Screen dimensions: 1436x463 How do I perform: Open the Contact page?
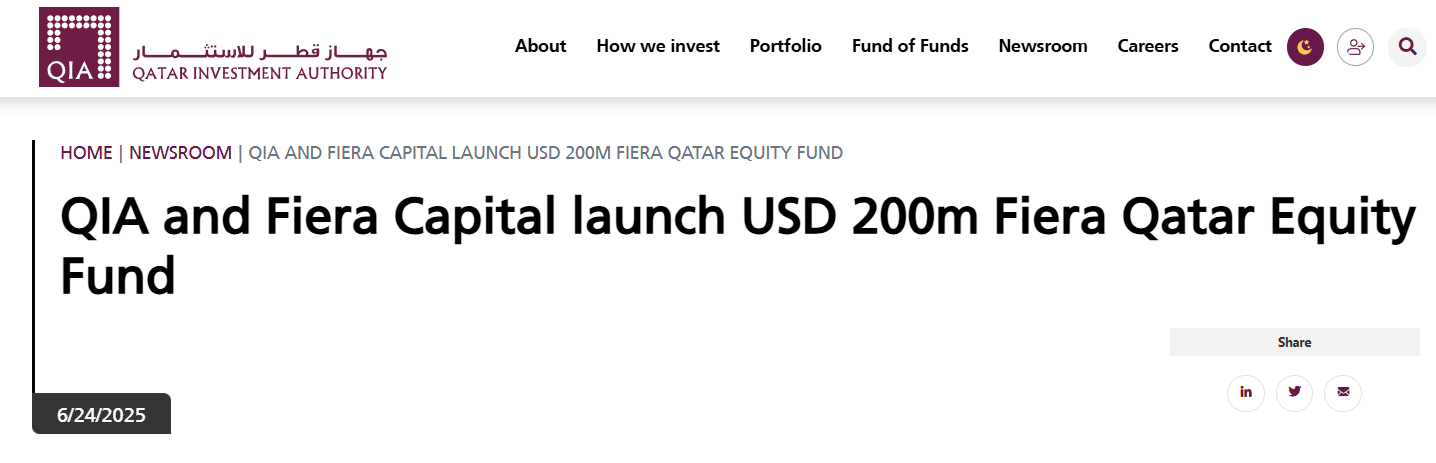[x=1240, y=46]
